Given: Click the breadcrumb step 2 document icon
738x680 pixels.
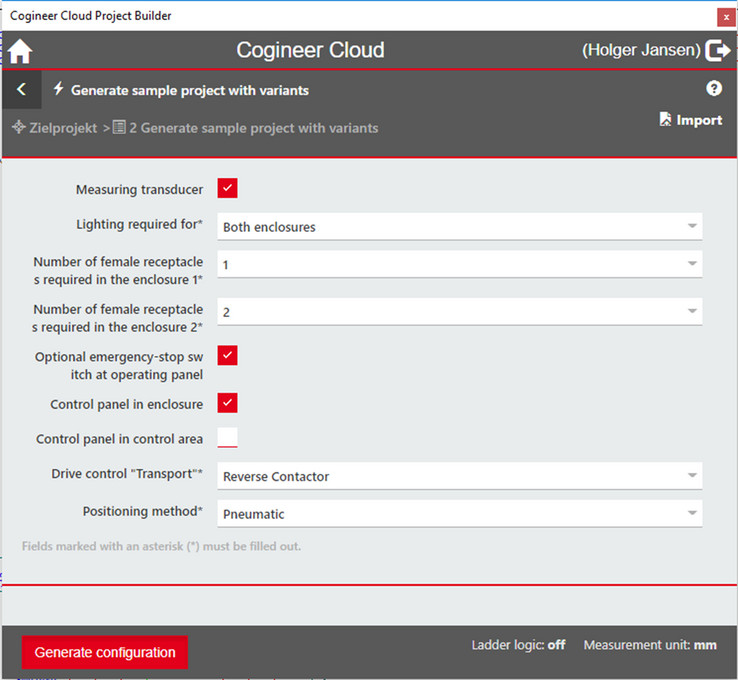Looking at the screenshot, I should click(119, 128).
